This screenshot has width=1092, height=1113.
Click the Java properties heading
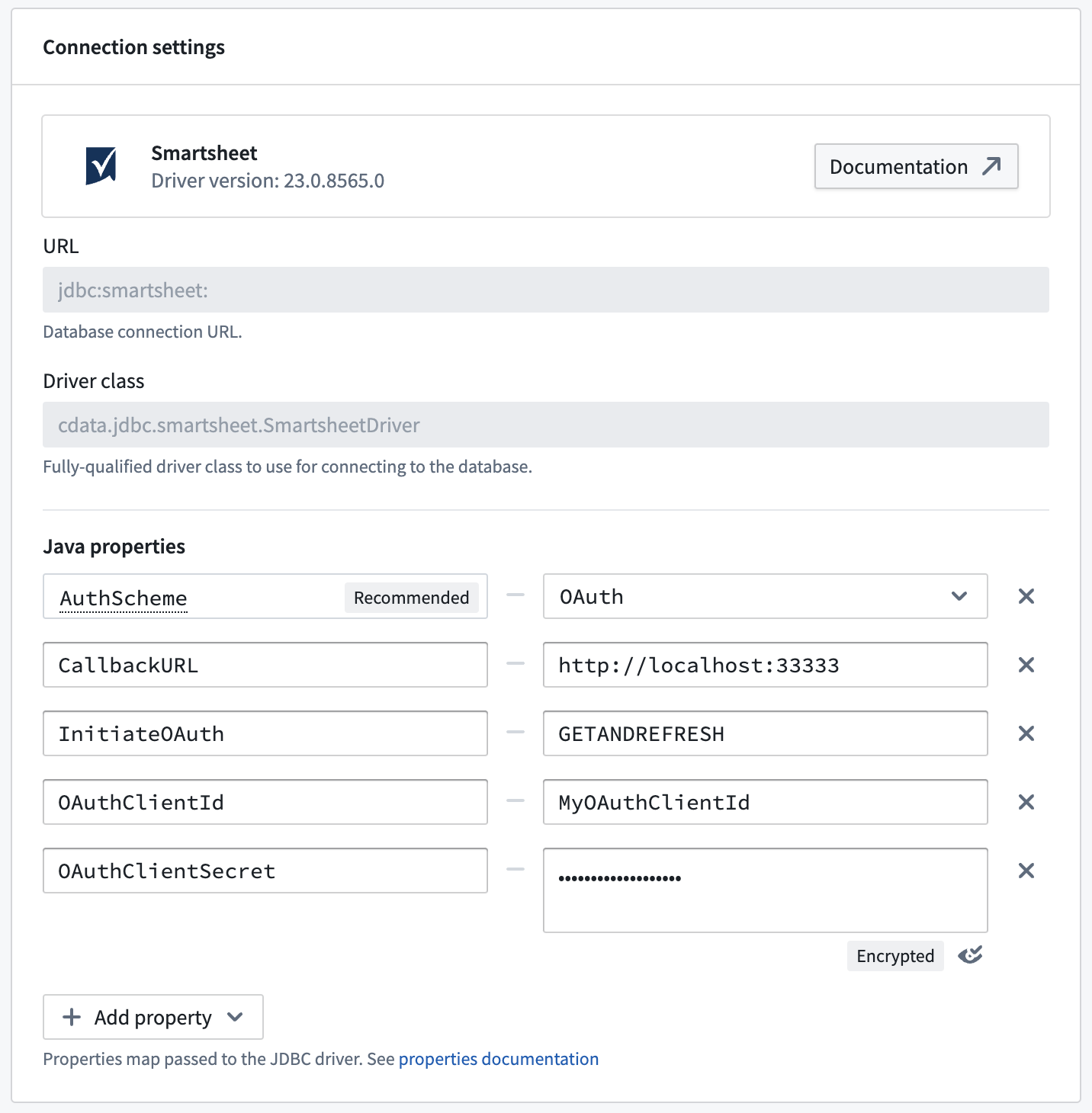point(114,547)
